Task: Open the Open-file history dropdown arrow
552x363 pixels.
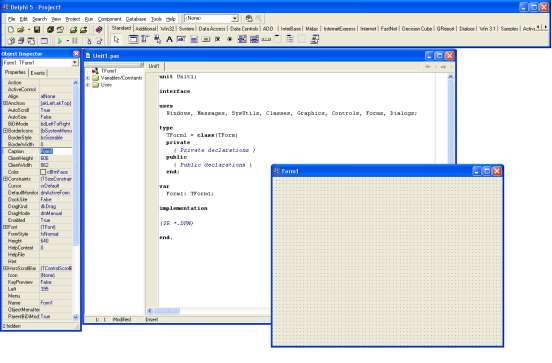Action: [x=28, y=30]
